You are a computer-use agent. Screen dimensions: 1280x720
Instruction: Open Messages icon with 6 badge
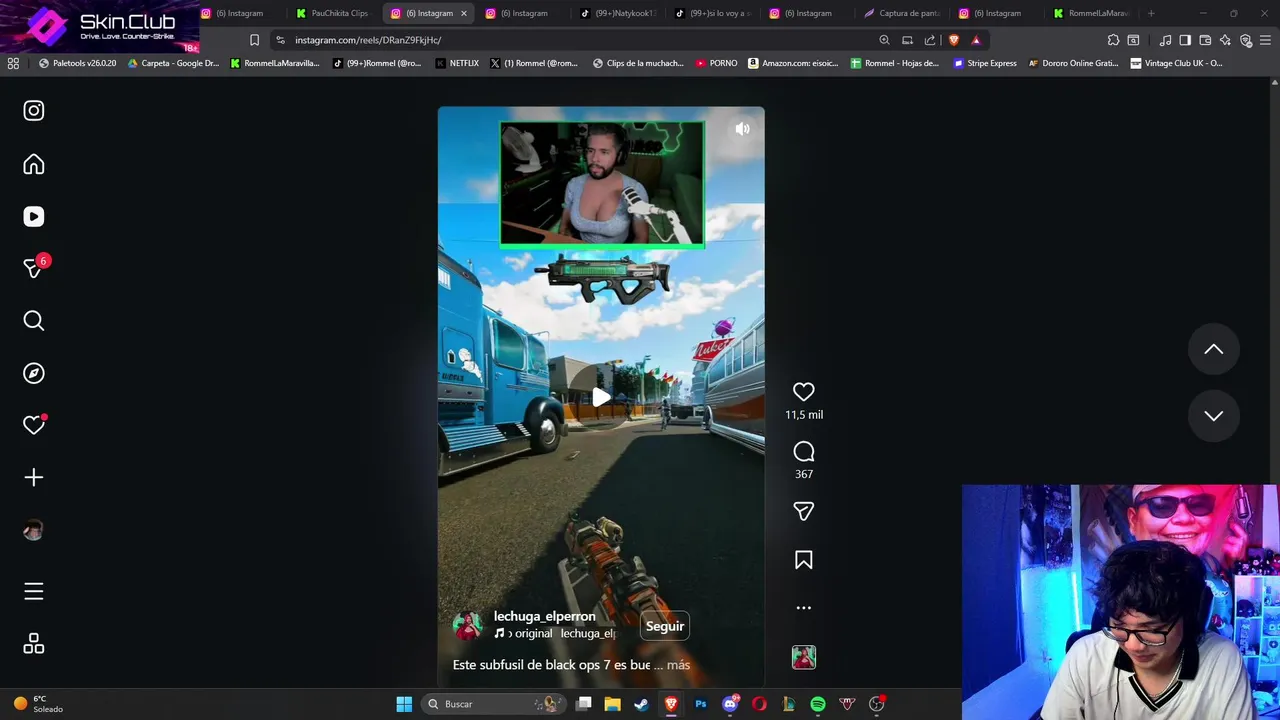pyautogui.click(x=34, y=268)
